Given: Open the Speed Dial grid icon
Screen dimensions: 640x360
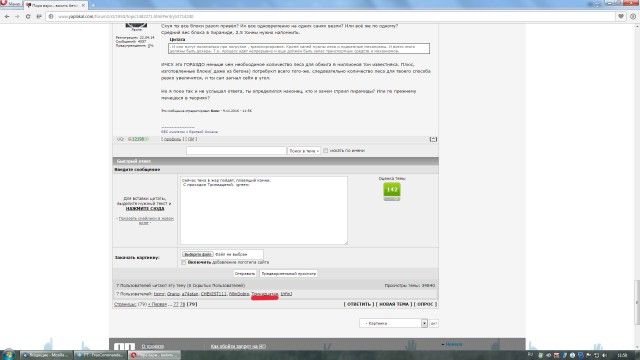Looking at the screenshot, I should point(39,17).
